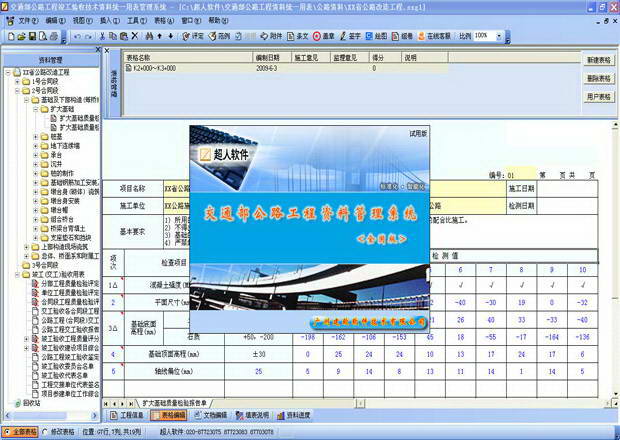This screenshot has width=620, height=440.
Task: Click the 组卷 toolbar button
Action: click(402, 36)
